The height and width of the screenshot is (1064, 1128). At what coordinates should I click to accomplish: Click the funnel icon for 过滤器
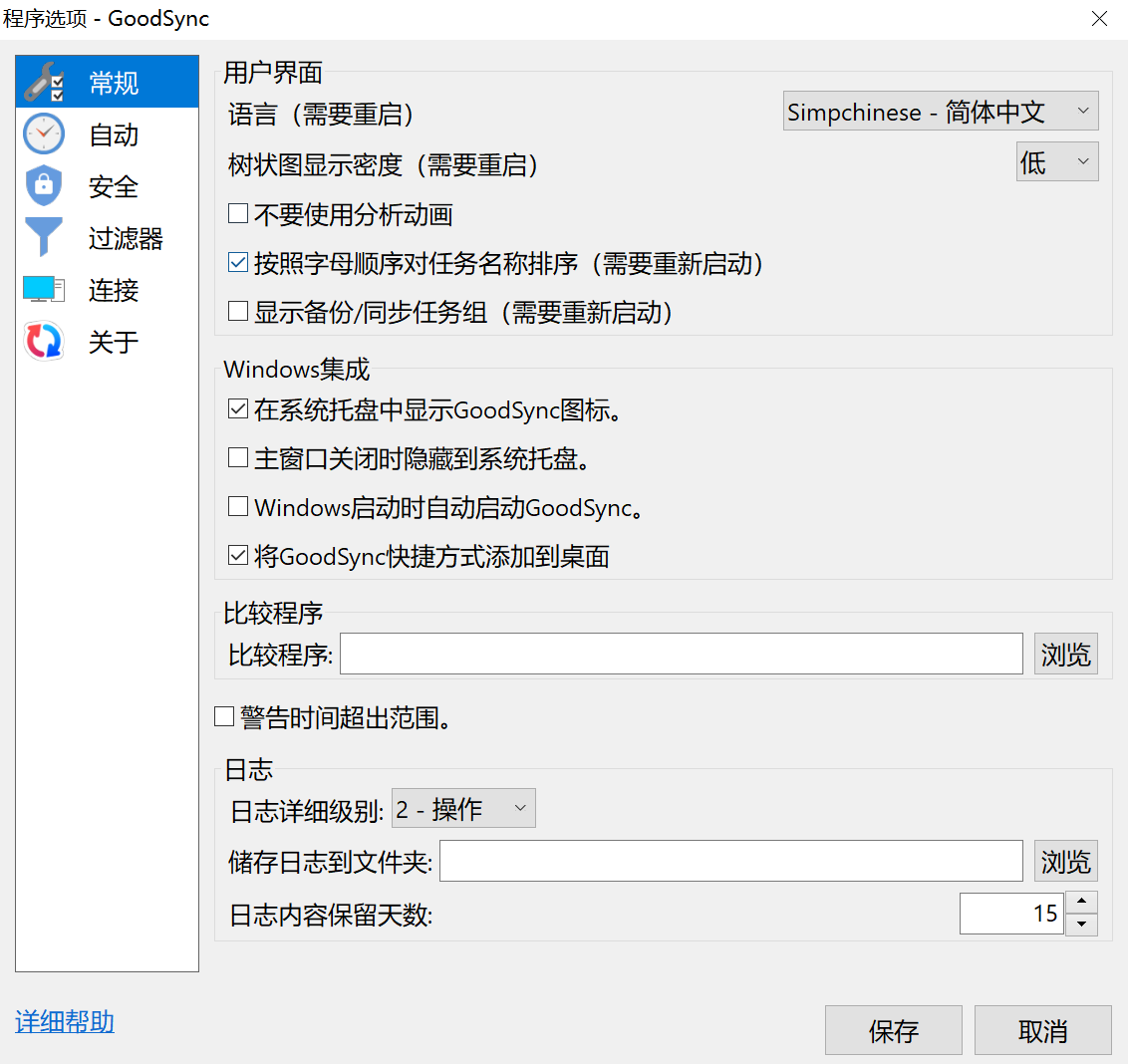[44, 237]
